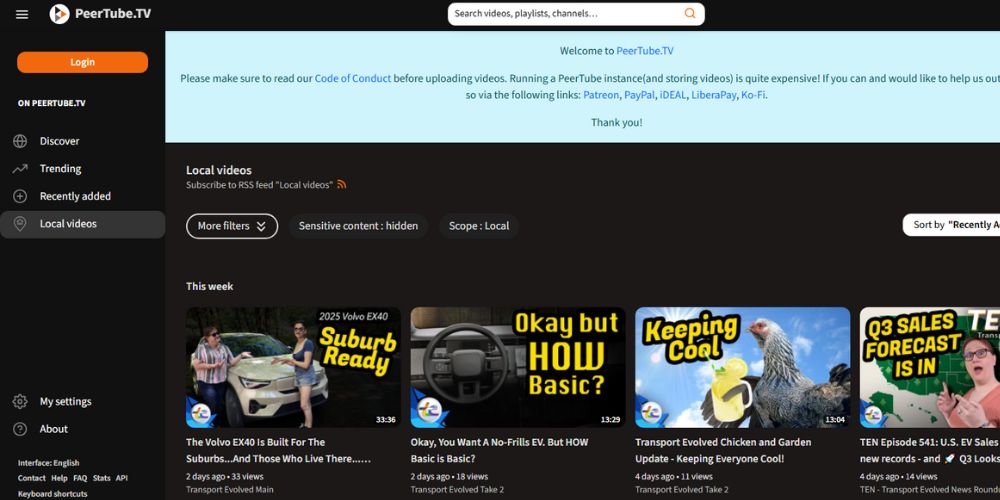Click channel avatar on Keeping Cool thumbnail
Screen dimensions: 1000x500
(650, 411)
